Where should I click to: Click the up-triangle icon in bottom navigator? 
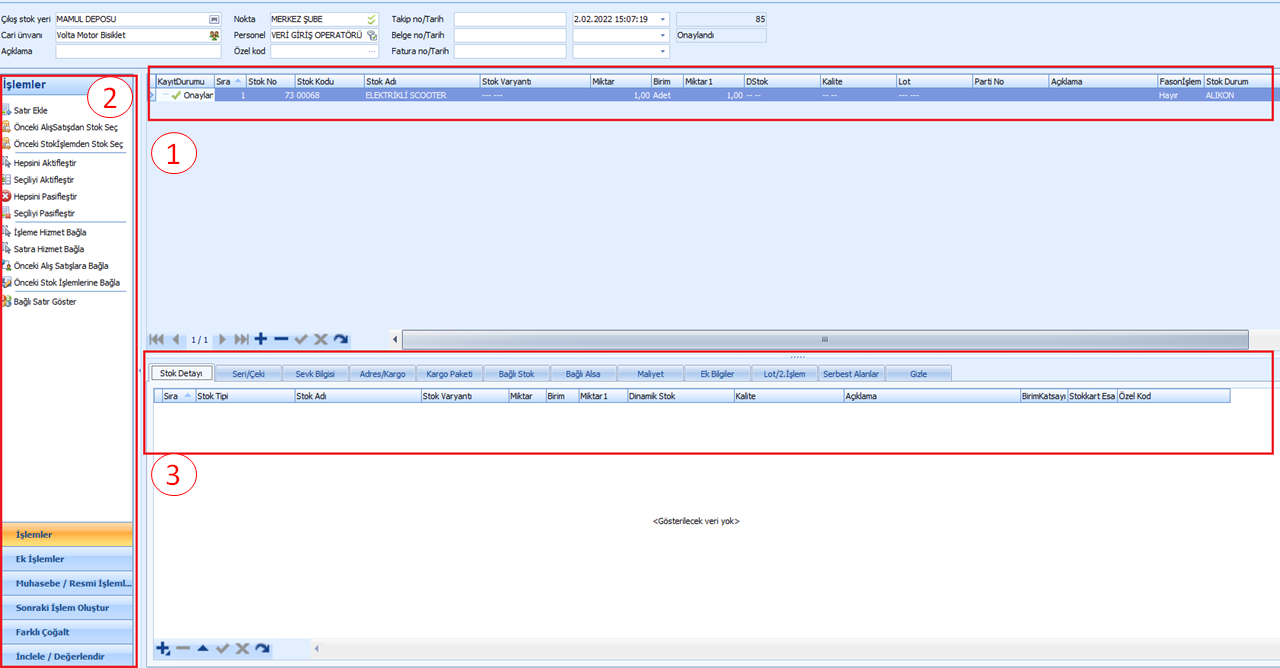pos(203,648)
